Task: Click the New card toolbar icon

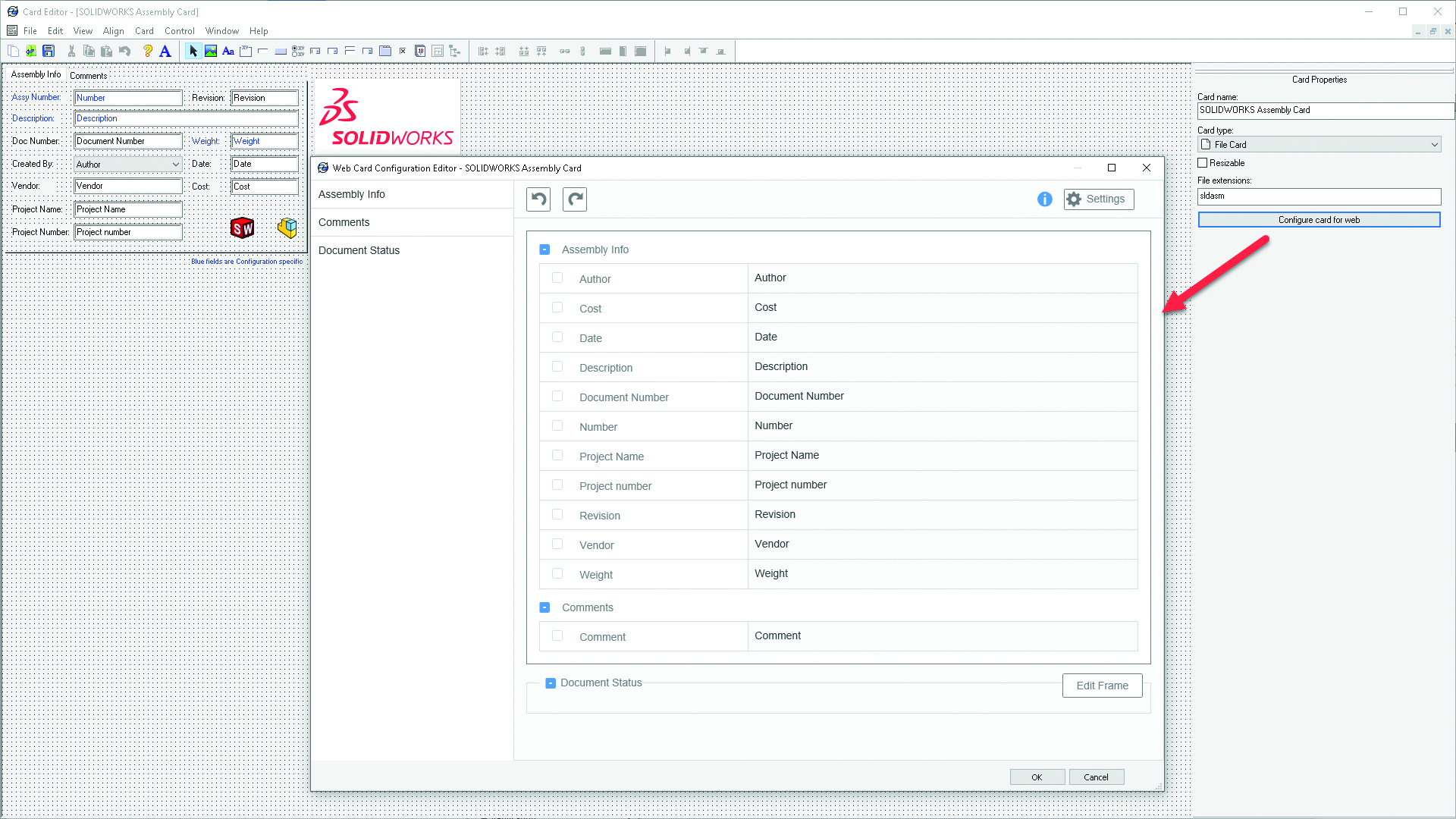Action: tap(13, 52)
